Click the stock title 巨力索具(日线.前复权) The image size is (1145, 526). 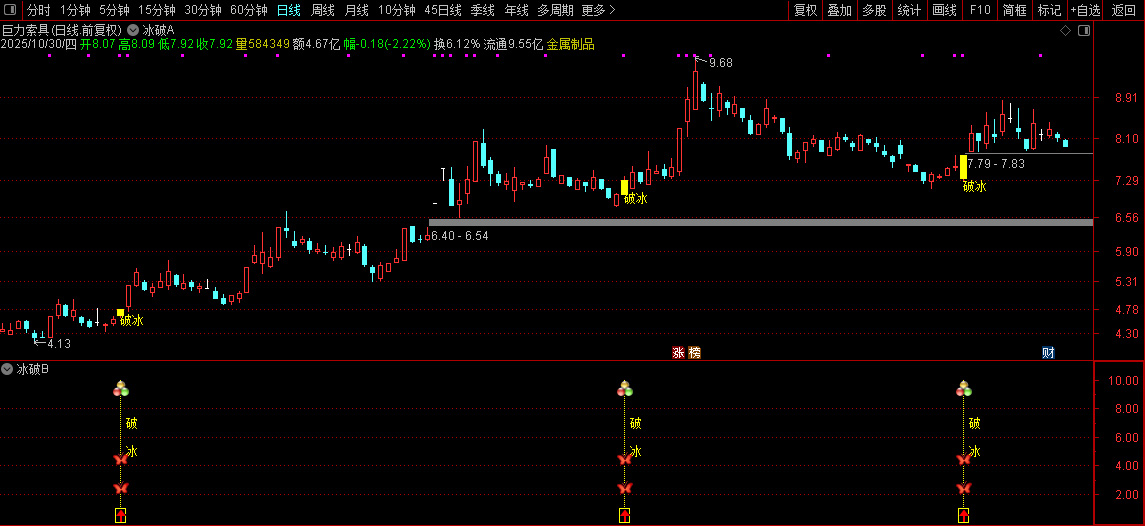tap(62, 31)
